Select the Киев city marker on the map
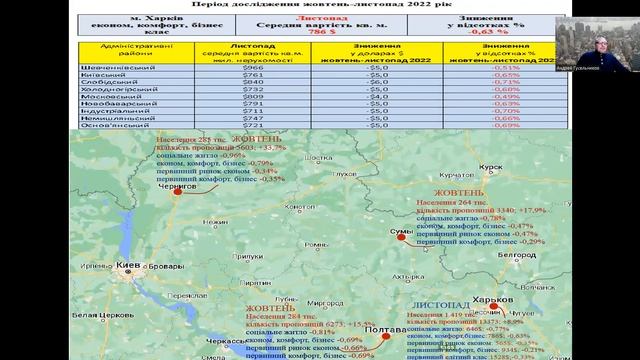 pyautogui.click(x=128, y=271)
